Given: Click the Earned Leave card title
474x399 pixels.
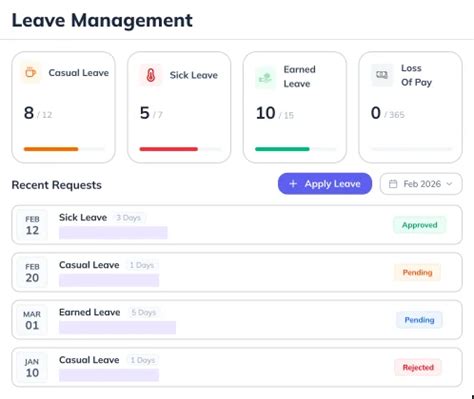Looking at the screenshot, I should [300, 76].
